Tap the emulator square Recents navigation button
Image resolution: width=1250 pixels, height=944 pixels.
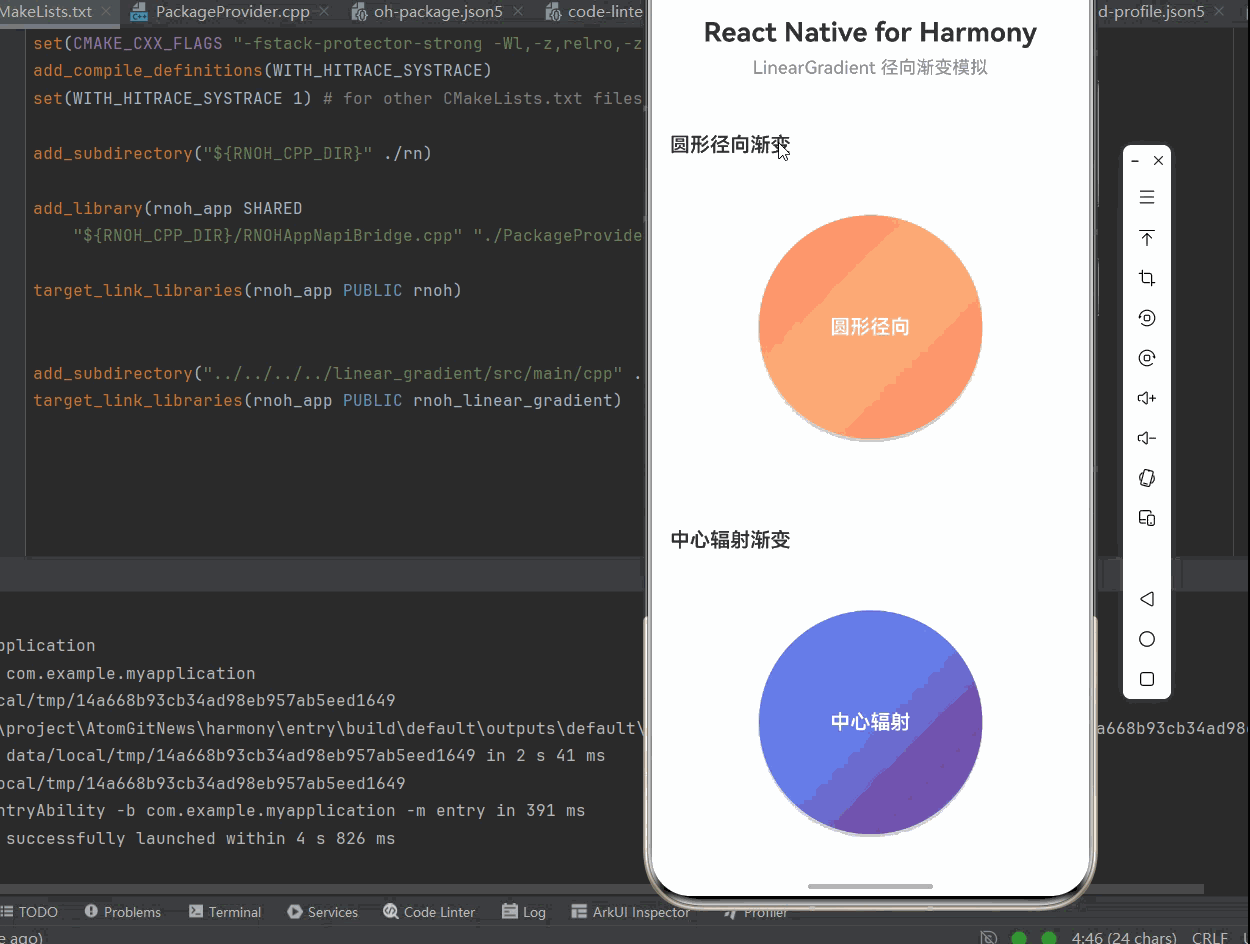click(1147, 679)
